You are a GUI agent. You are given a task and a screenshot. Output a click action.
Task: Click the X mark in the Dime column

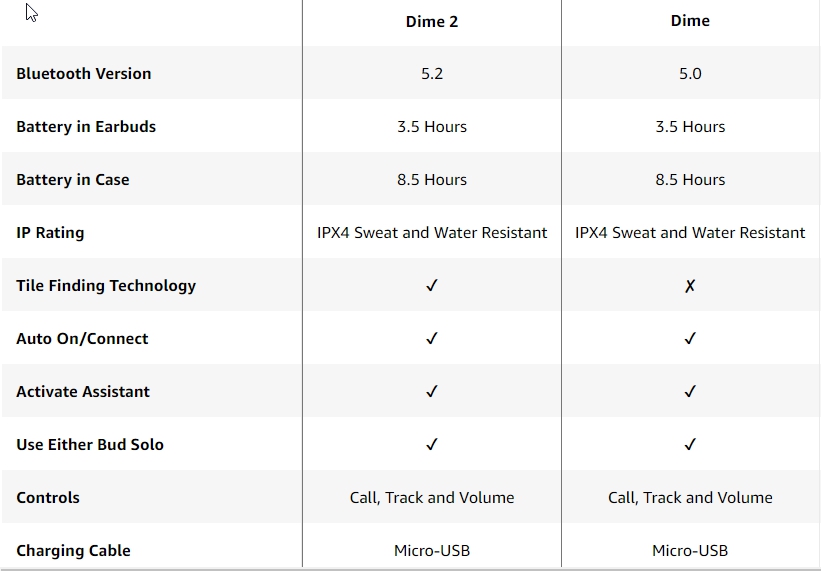click(690, 286)
